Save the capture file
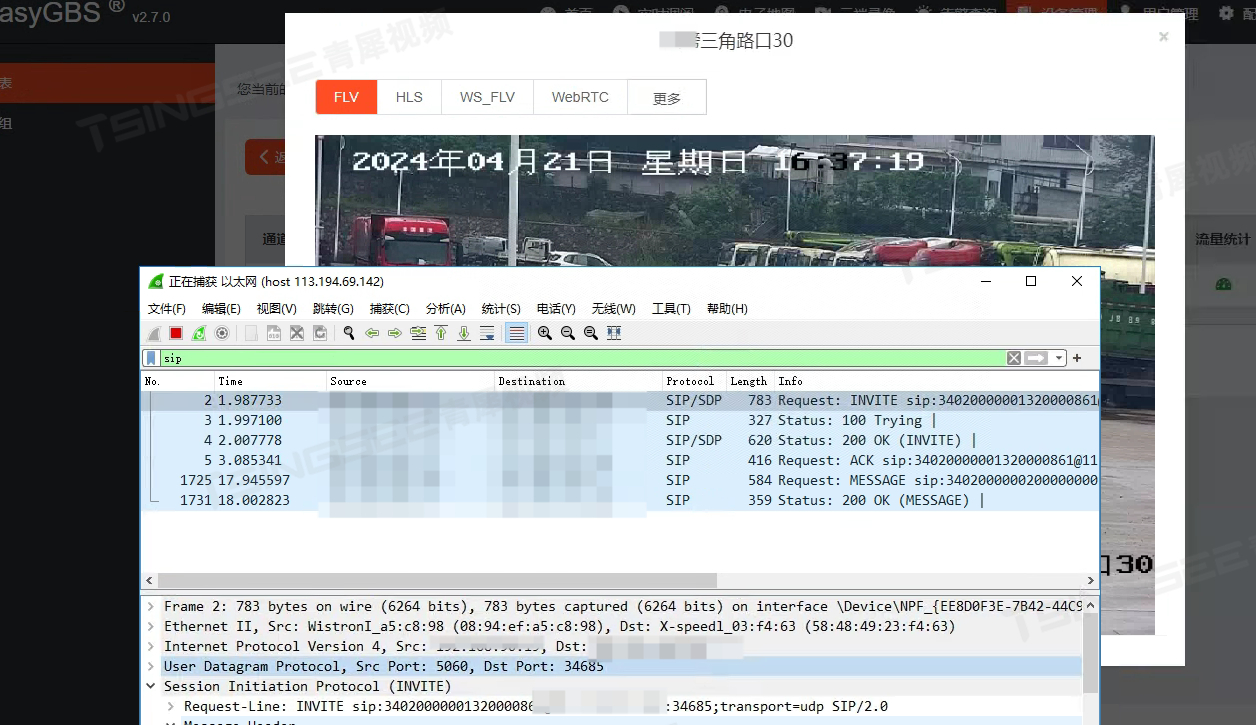1256x725 pixels. [274, 333]
